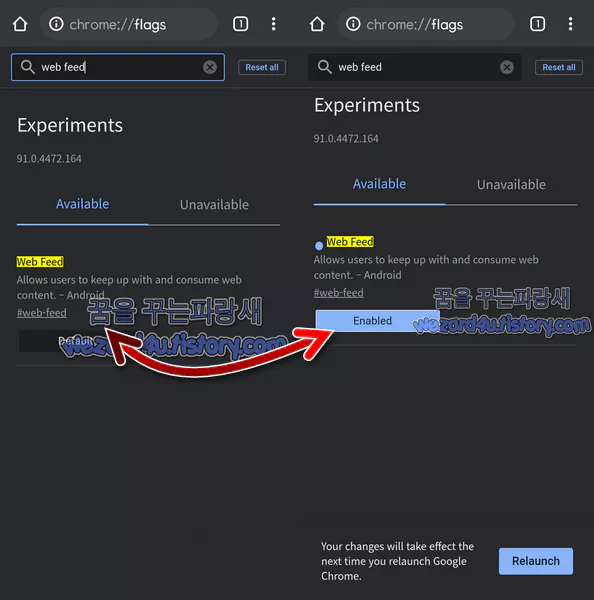Open site info icon in left address bar
Image resolution: width=594 pixels, height=600 pixels.
coord(56,24)
